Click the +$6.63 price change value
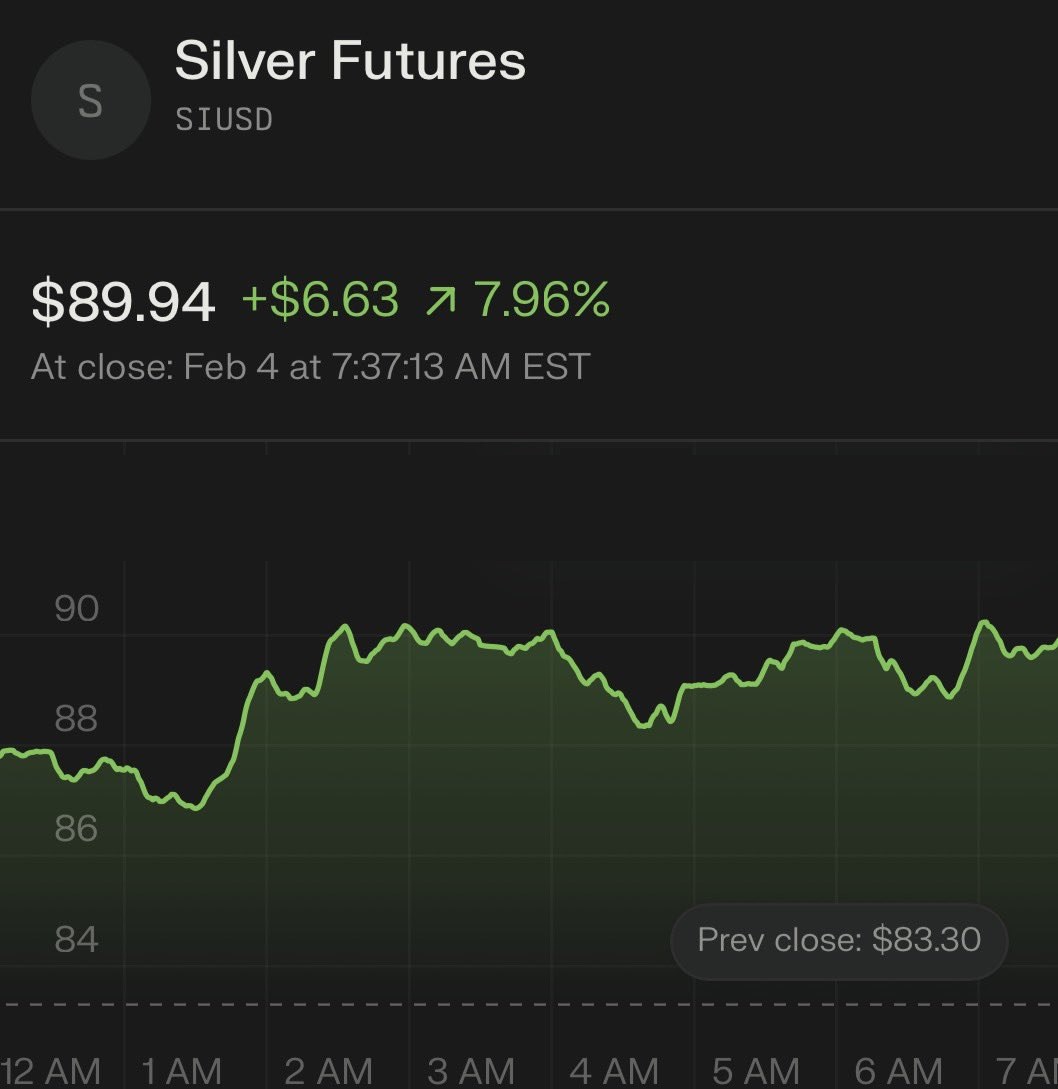Viewport: 1058px width, 1089px height. (x=320, y=300)
